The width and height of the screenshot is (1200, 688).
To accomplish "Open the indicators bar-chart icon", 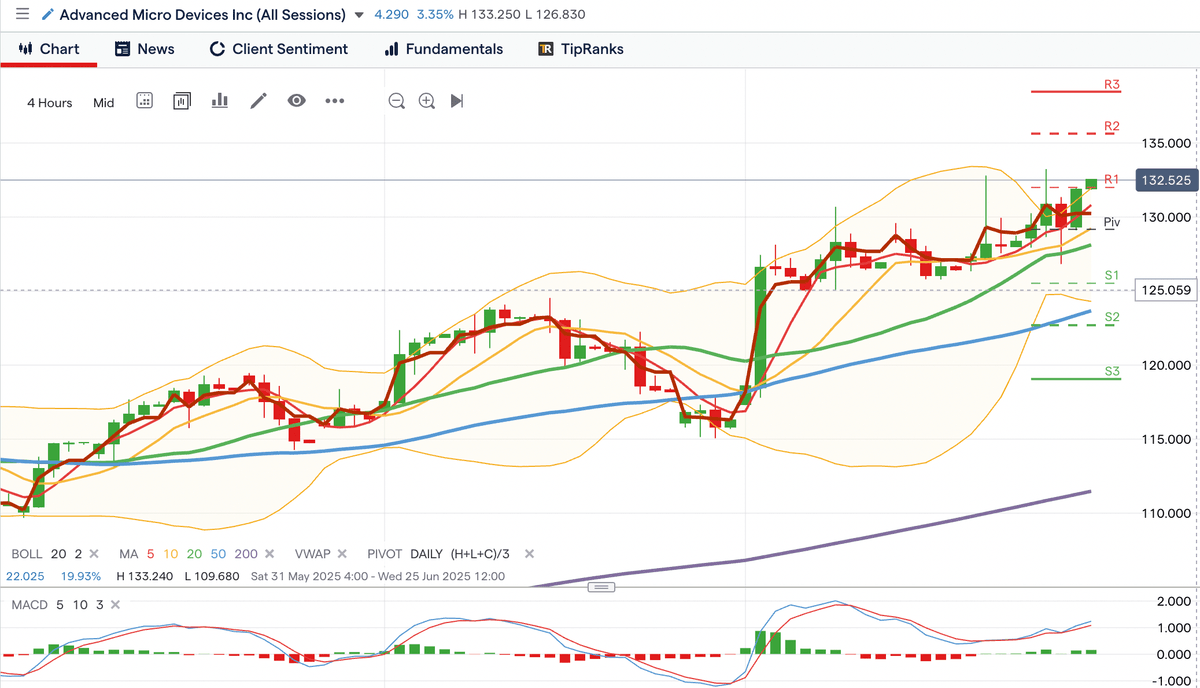I will [x=220, y=101].
